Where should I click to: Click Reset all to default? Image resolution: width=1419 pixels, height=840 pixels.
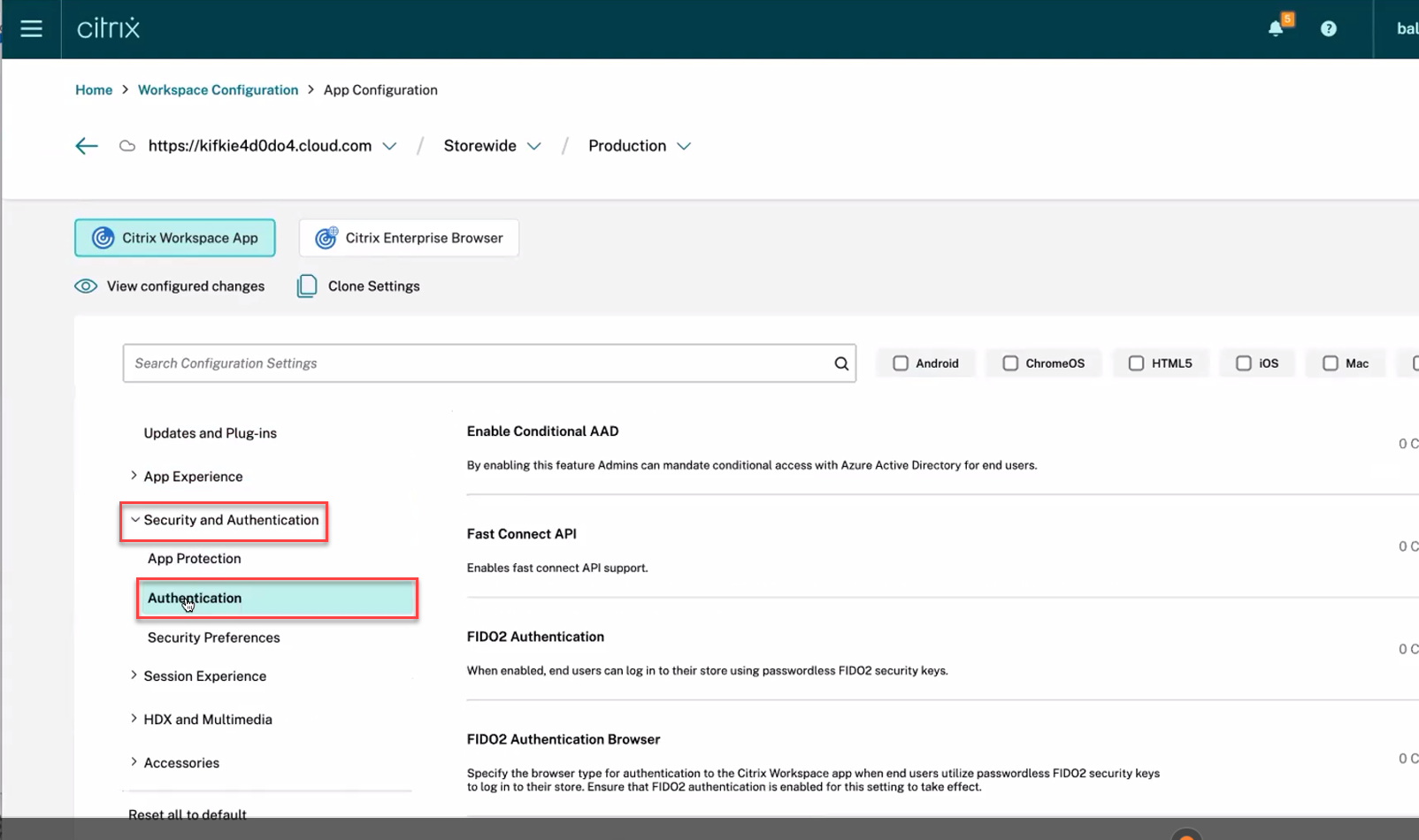187,813
